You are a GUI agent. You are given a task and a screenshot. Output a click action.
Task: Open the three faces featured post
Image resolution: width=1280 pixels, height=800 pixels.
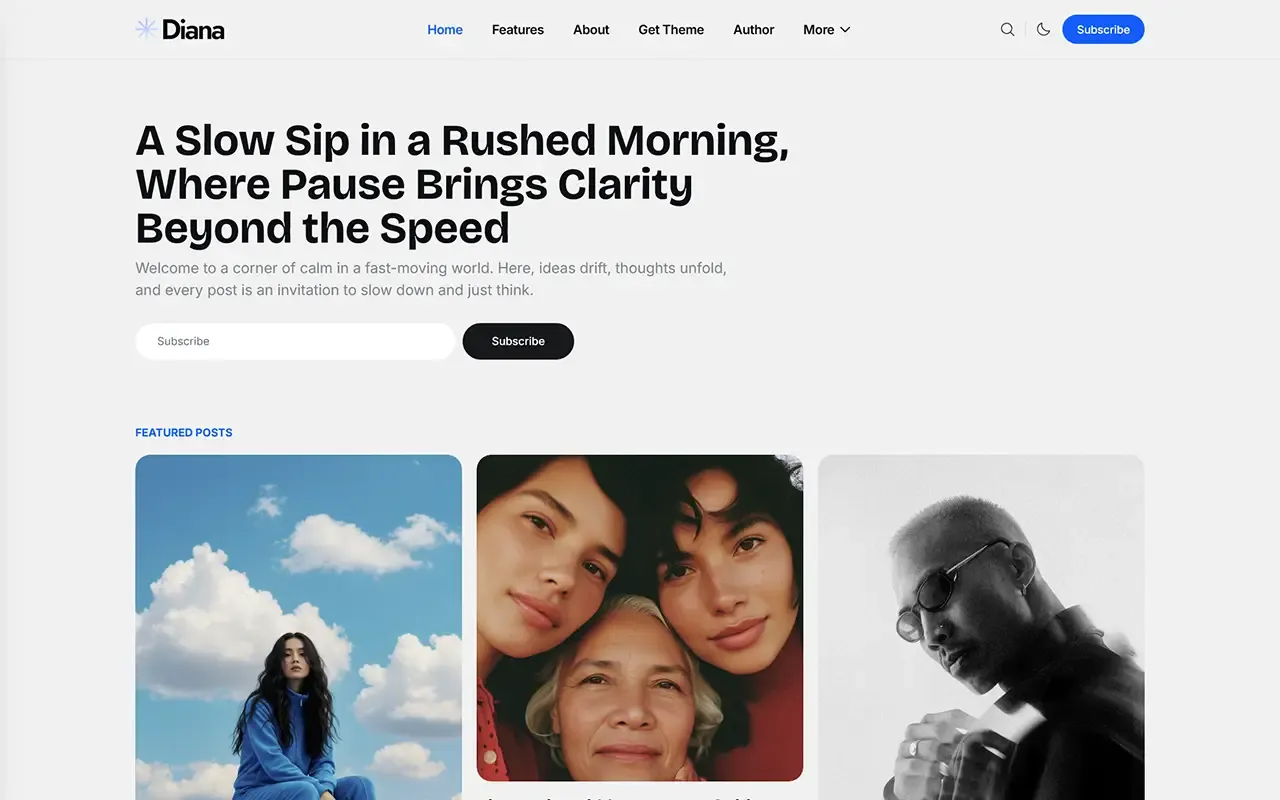click(640, 618)
